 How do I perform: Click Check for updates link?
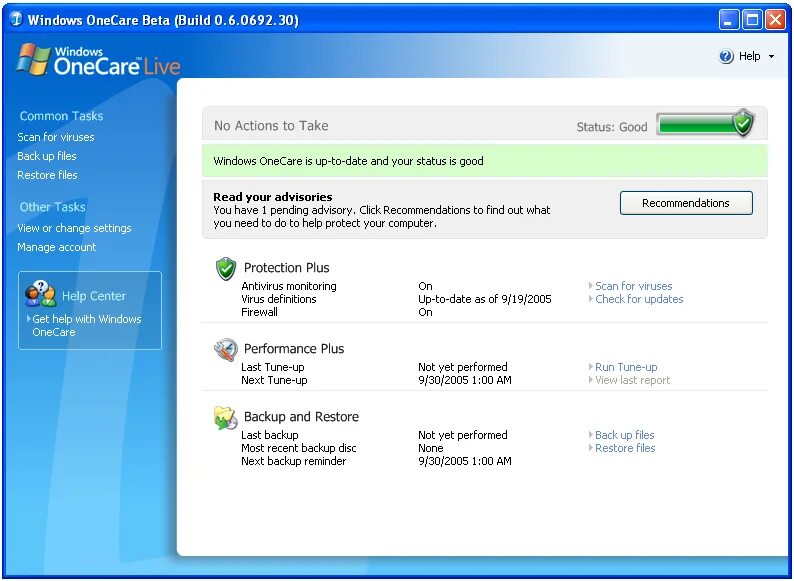click(639, 299)
